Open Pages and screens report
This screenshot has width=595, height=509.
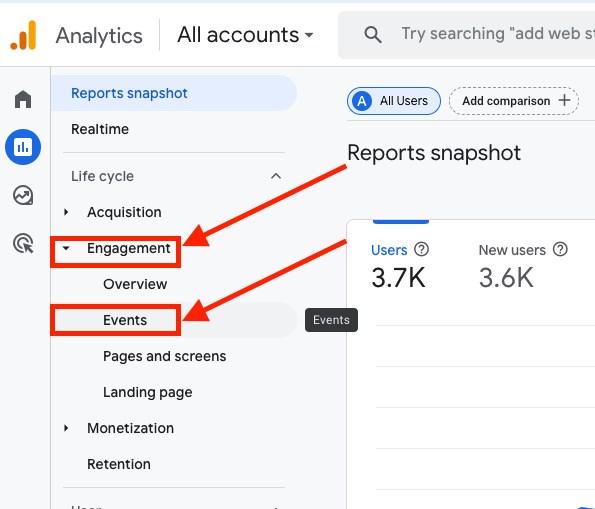pyautogui.click(x=164, y=356)
